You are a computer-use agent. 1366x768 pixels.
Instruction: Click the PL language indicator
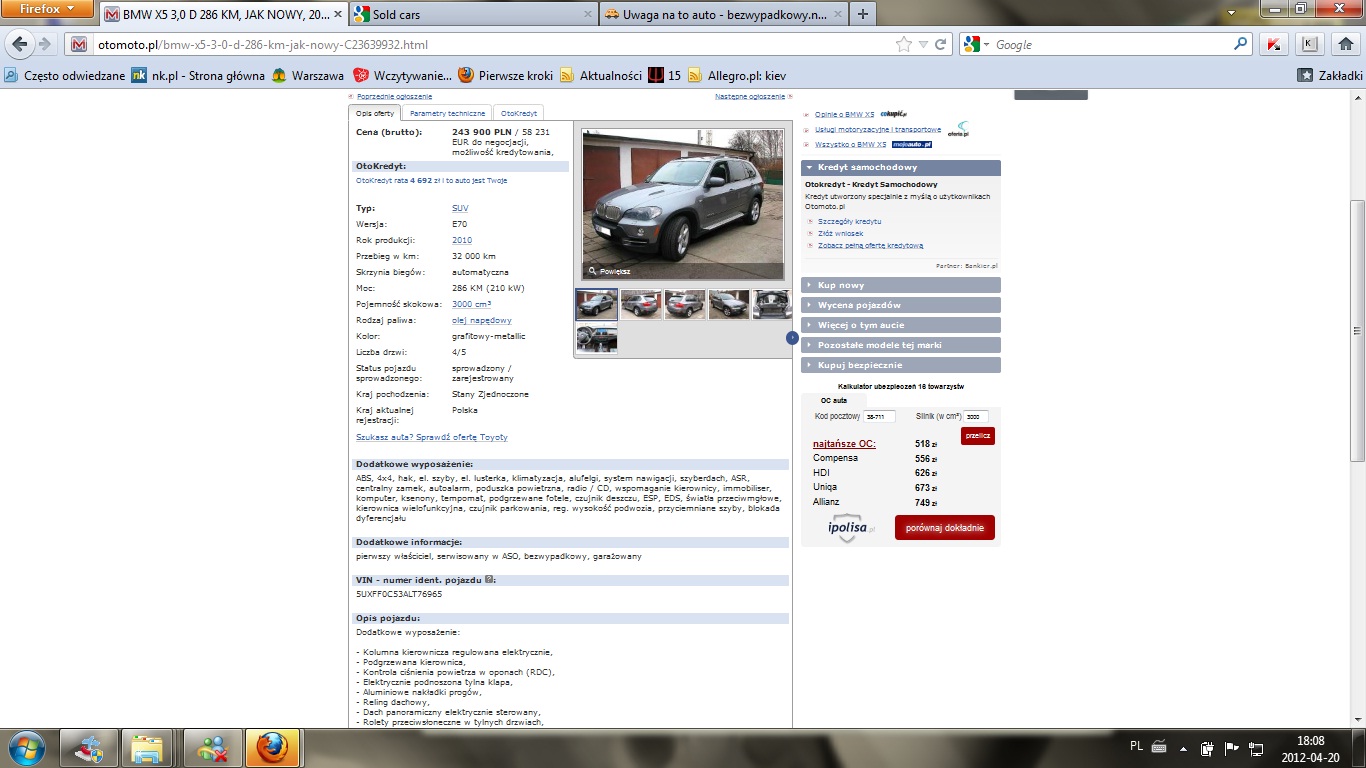click(x=1136, y=746)
